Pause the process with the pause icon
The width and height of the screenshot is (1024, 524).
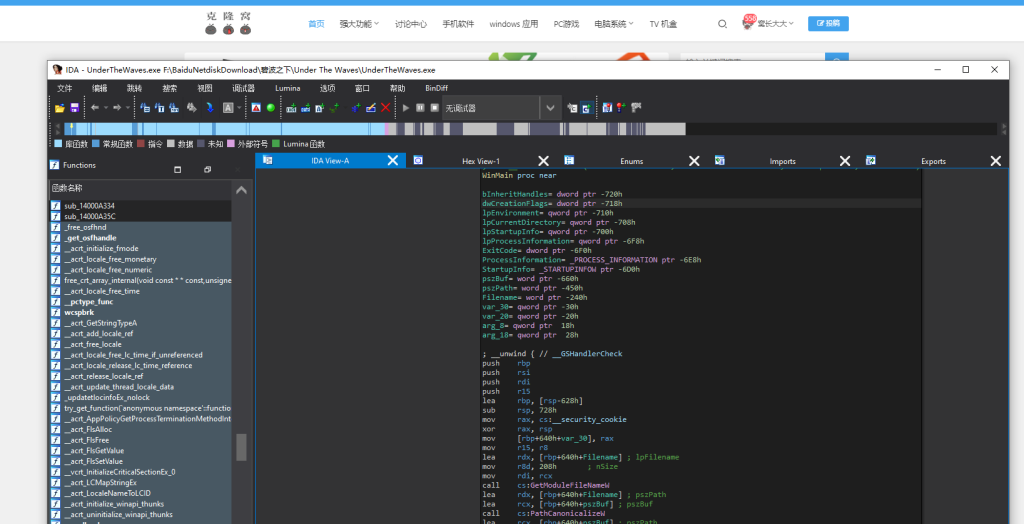[420, 108]
